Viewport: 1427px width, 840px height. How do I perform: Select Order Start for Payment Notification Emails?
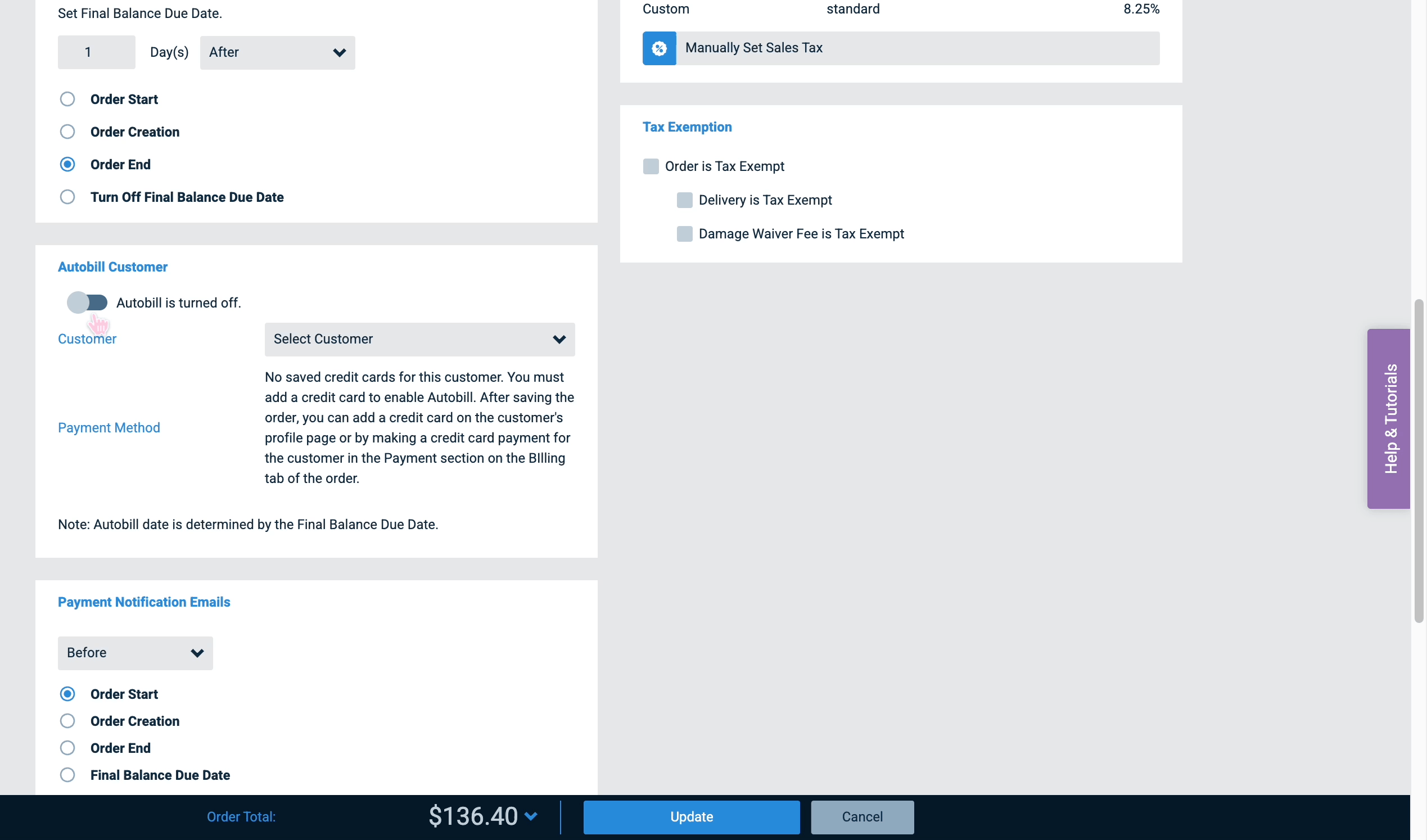tap(67, 694)
